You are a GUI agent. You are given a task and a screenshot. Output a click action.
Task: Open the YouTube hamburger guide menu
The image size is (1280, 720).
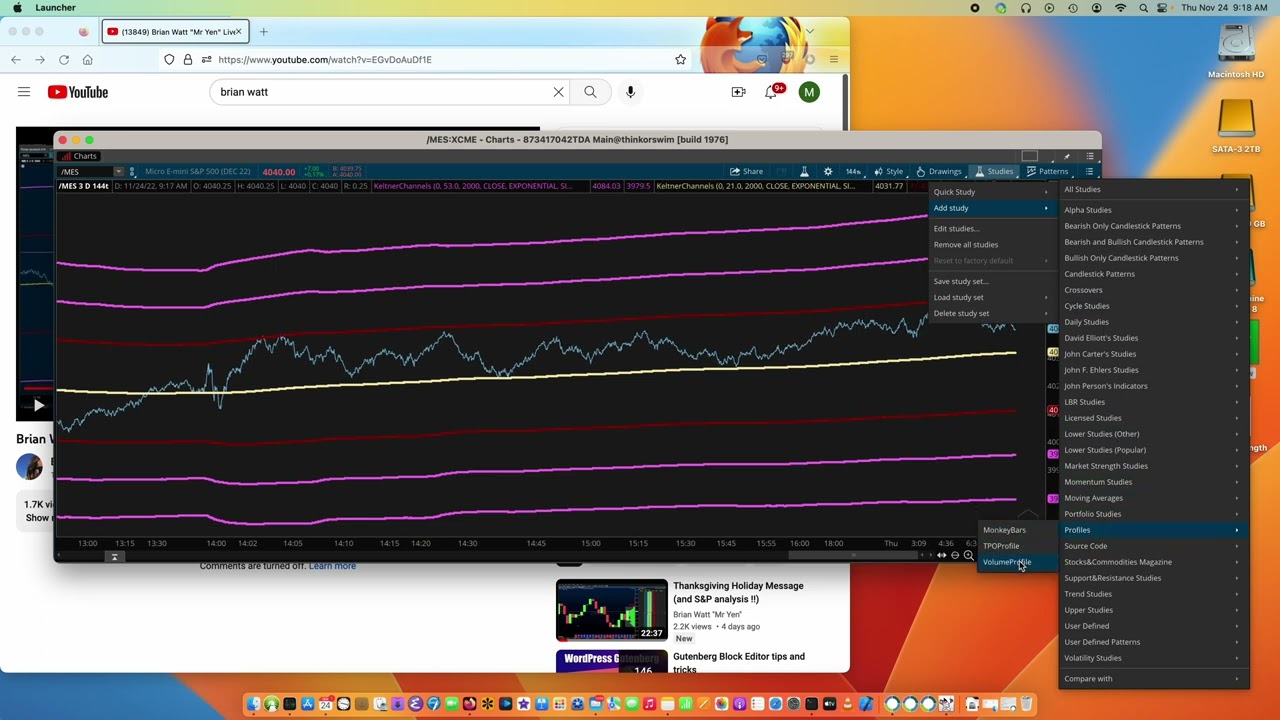pyautogui.click(x=24, y=92)
